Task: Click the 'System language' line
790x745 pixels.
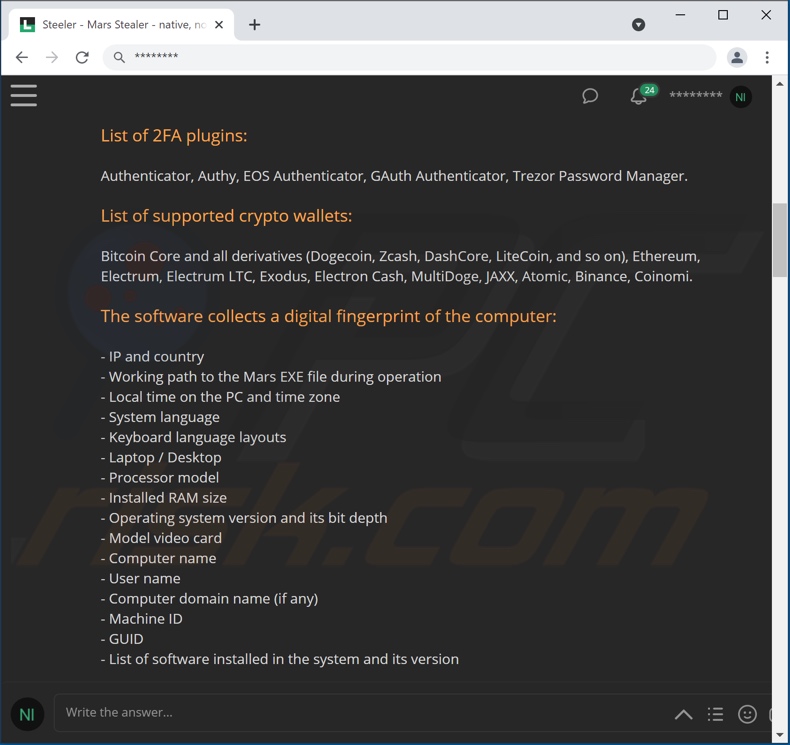Action: click(160, 418)
